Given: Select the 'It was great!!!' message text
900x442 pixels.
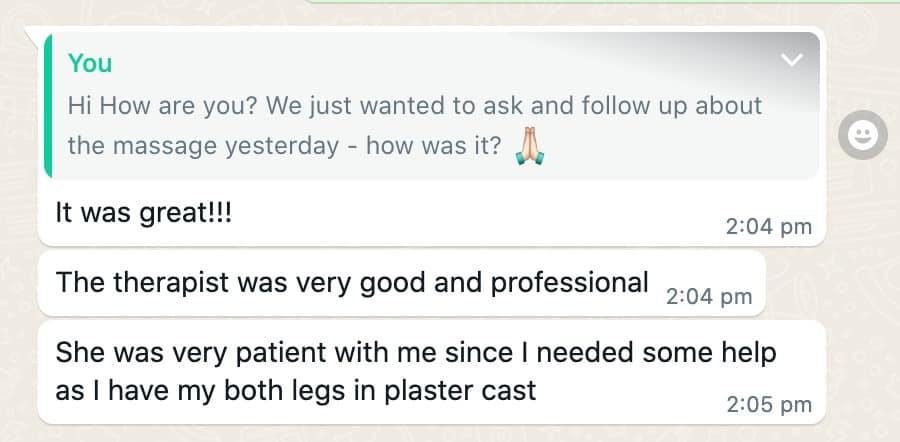Looking at the screenshot, I should pyautogui.click(x=143, y=212).
